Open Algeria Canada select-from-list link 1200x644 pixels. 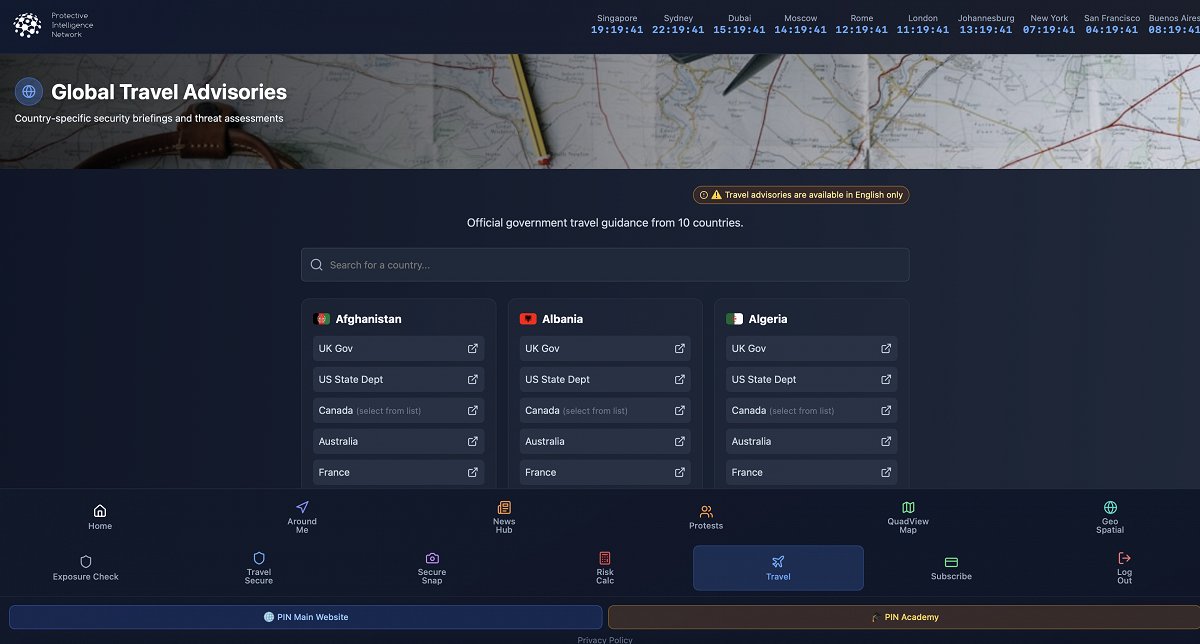[x=811, y=410]
